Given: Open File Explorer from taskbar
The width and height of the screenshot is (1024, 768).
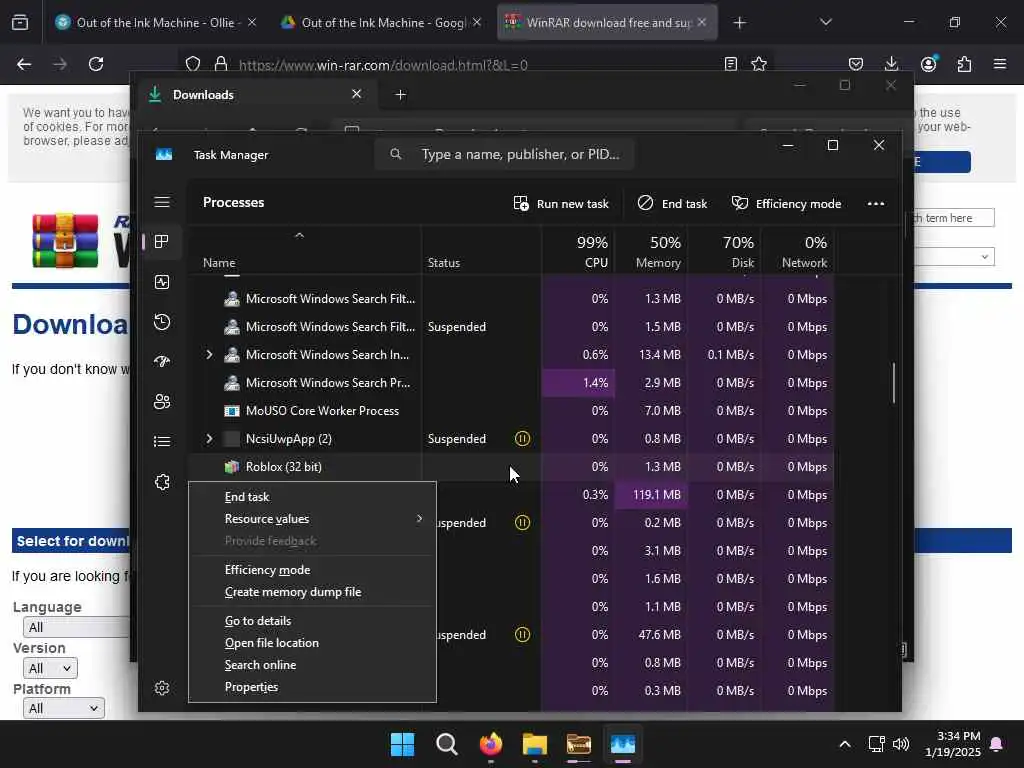Looking at the screenshot, I should pos(535,744).
